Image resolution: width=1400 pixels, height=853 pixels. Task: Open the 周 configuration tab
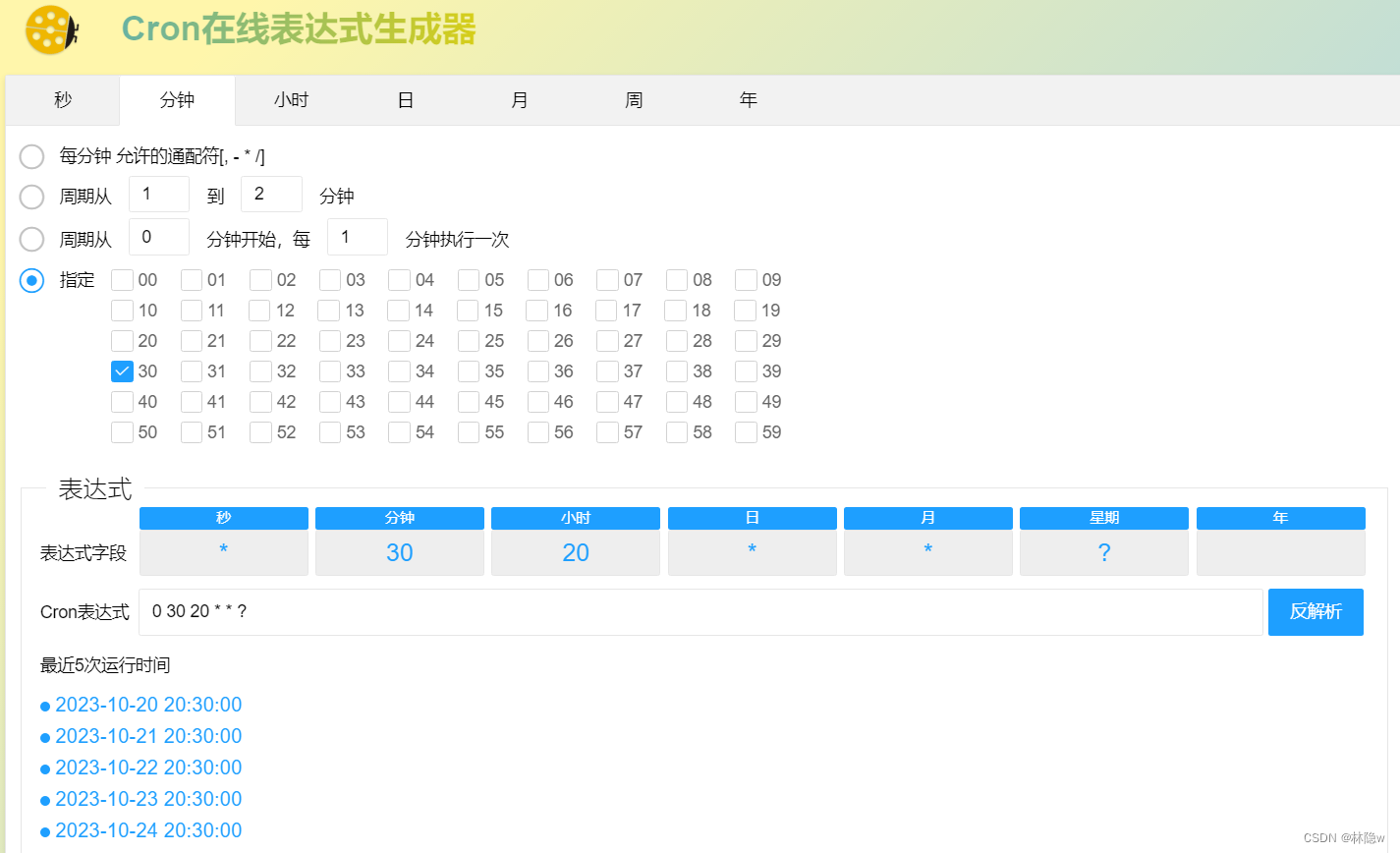coord(634,99)
